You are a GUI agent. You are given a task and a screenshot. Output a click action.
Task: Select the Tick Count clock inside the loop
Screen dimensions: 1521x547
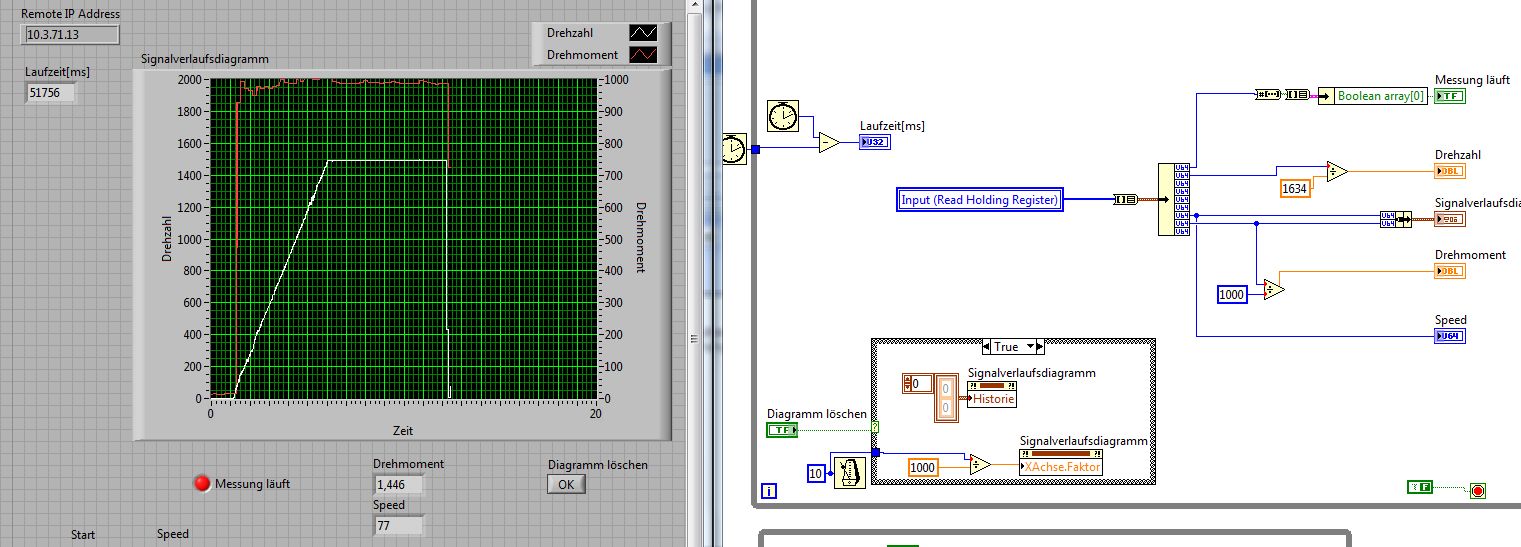[x=783, y=116]
